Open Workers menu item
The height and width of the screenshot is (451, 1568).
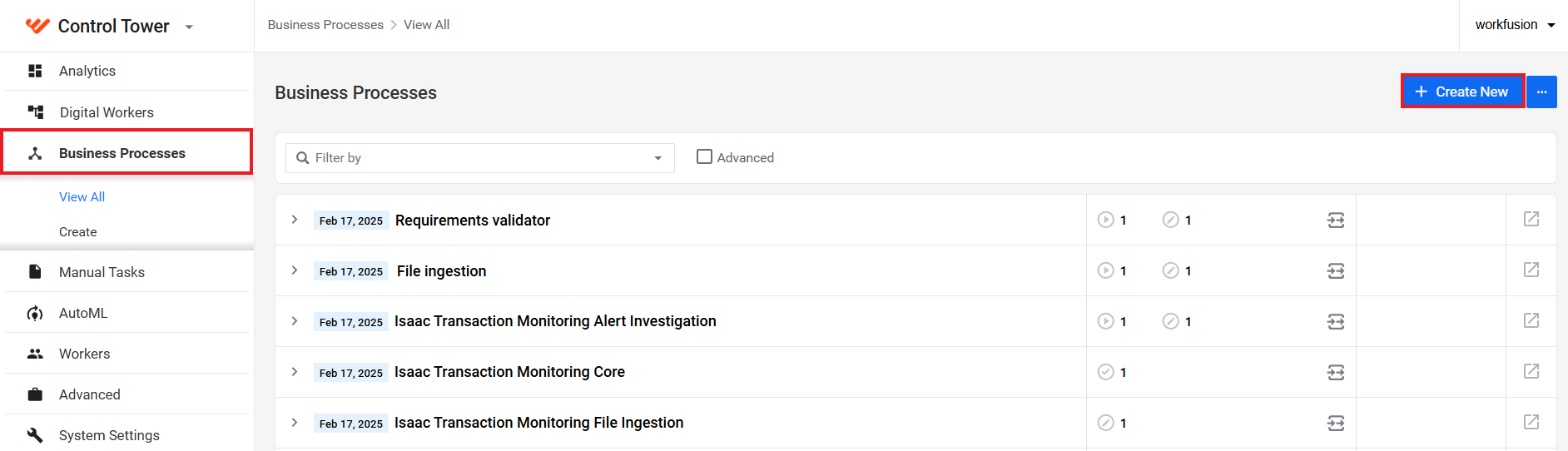(84, 354)
